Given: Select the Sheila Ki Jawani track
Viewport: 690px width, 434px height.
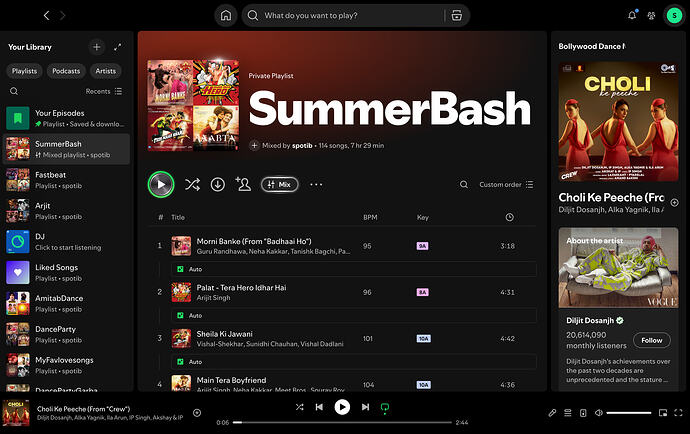Looking at the screenshot, I should click(x=343, y=338).
